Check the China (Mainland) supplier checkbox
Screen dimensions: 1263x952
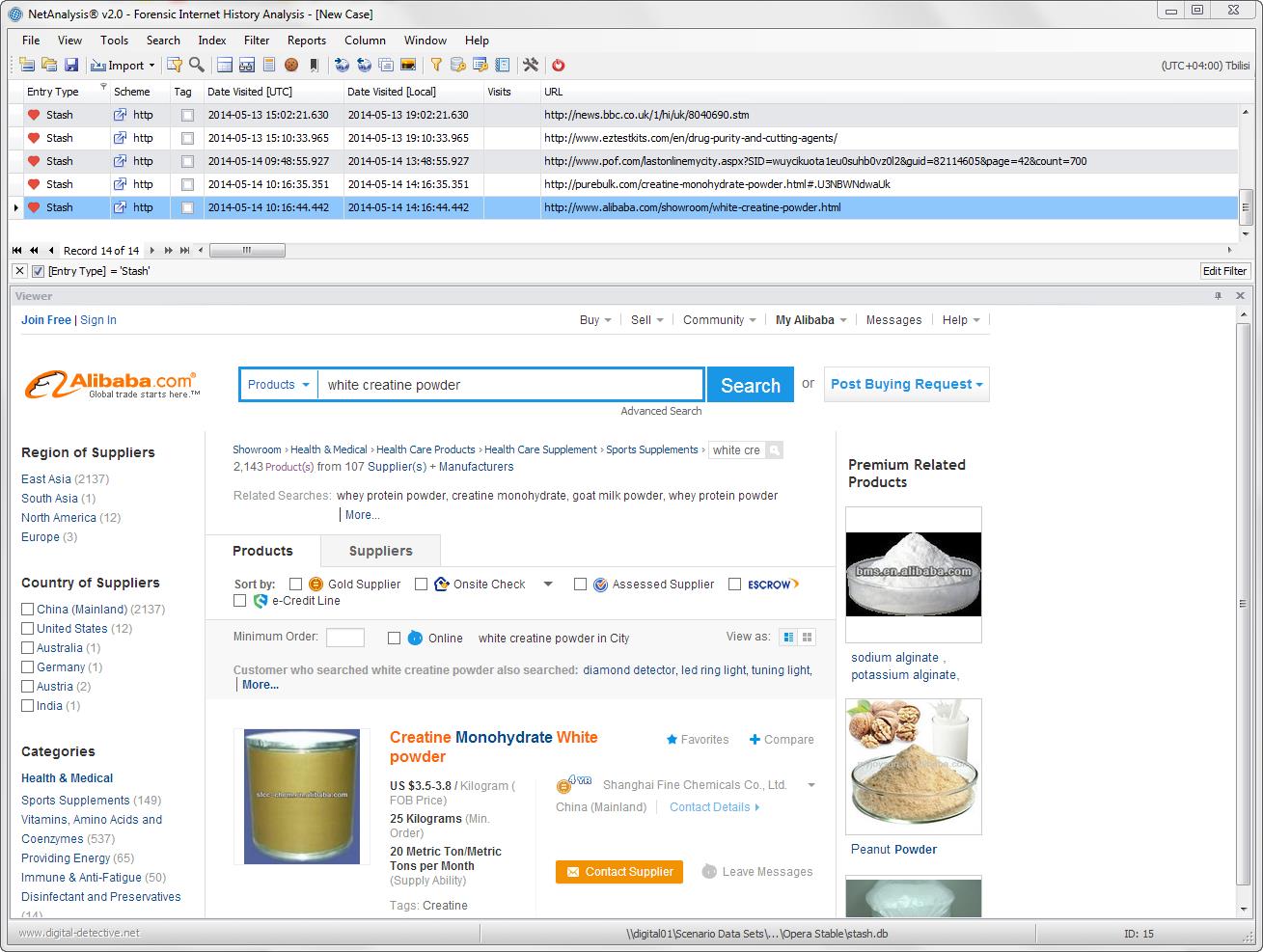point(28,609)
